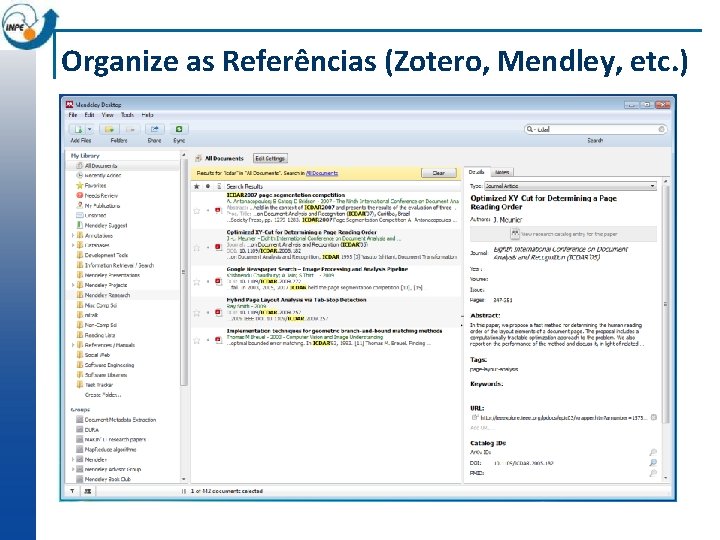Open PDF icon of Hybrid Page Layout paper
The image size is (720, 540).
pyautogui.click(x=218, y=313)
